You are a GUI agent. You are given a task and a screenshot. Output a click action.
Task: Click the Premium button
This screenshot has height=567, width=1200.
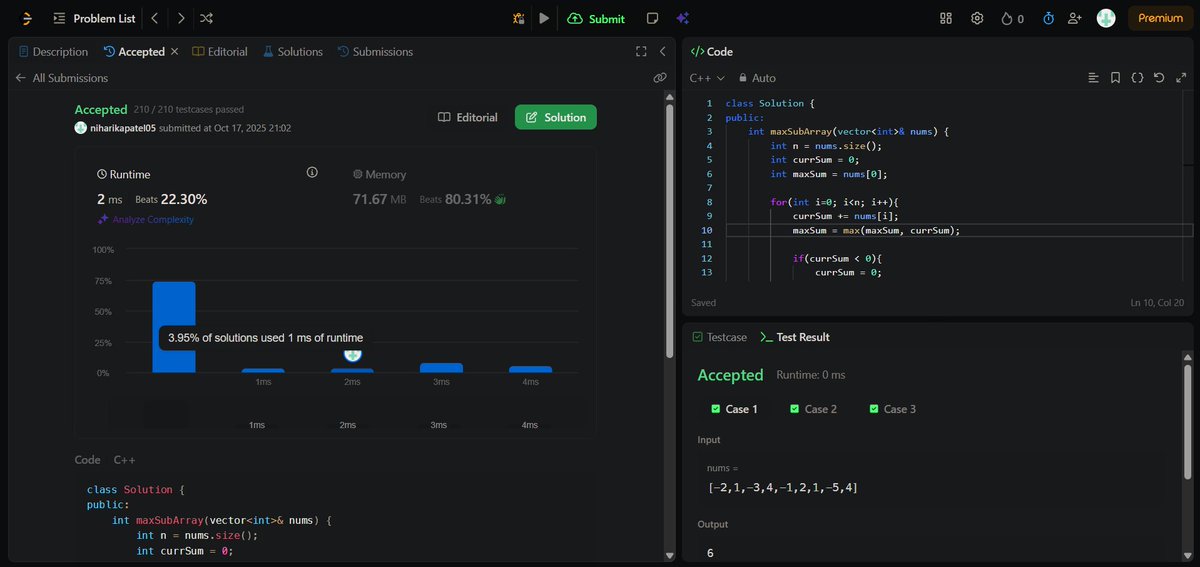[1160, 18]
